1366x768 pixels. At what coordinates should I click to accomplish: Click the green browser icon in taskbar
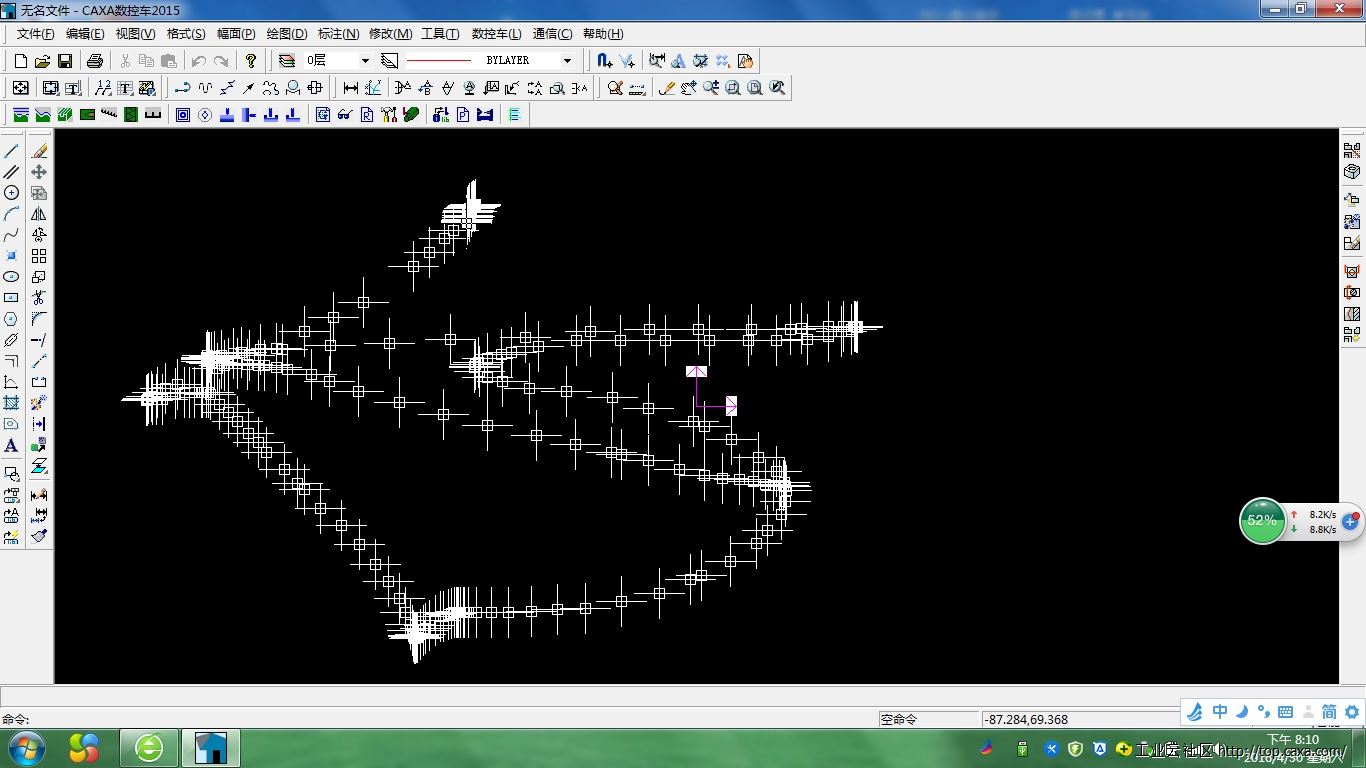click(149, 748)
